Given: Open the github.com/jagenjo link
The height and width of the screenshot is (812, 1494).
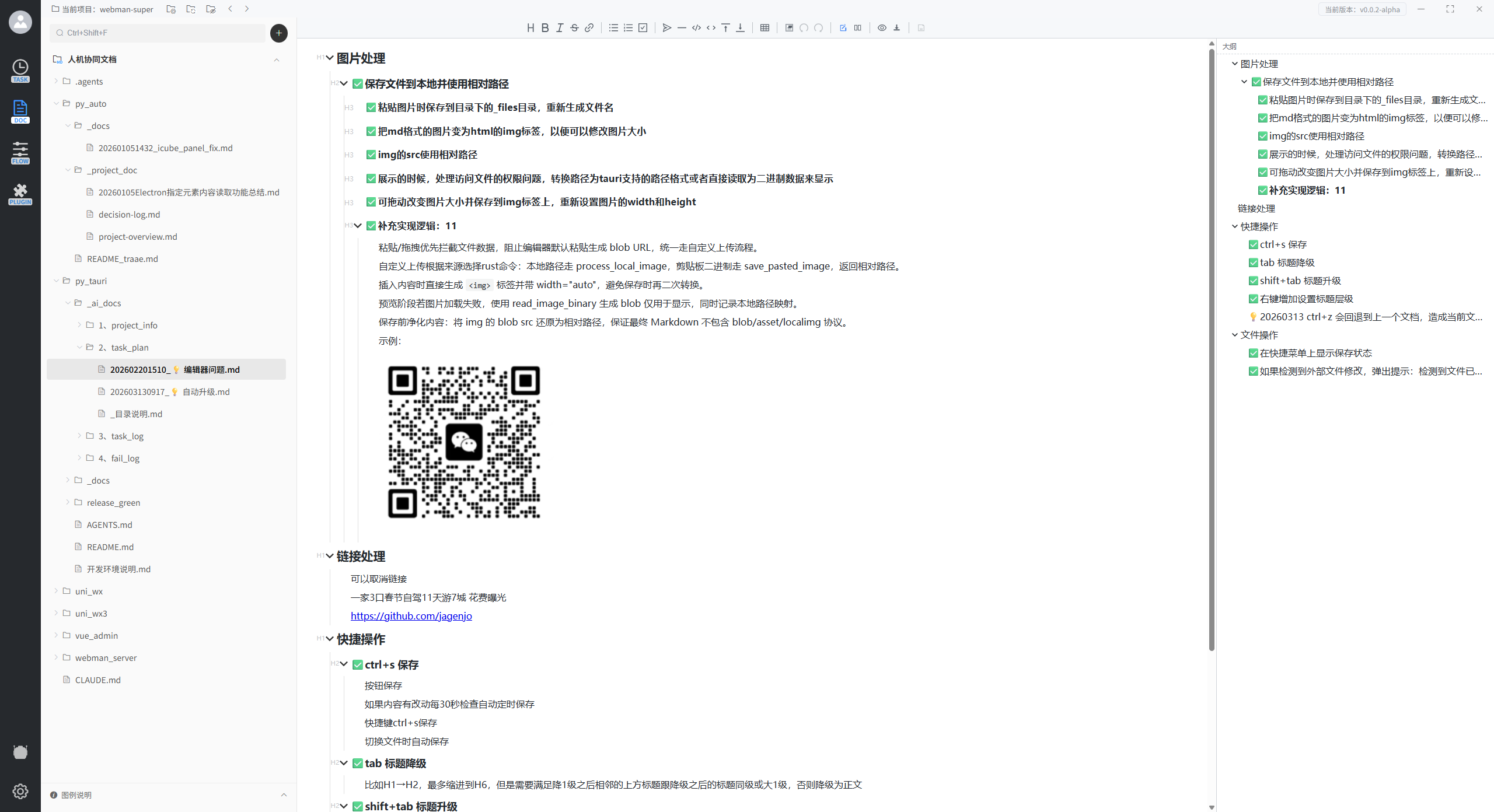Looking at the screenshot, I should coord(411,615).
